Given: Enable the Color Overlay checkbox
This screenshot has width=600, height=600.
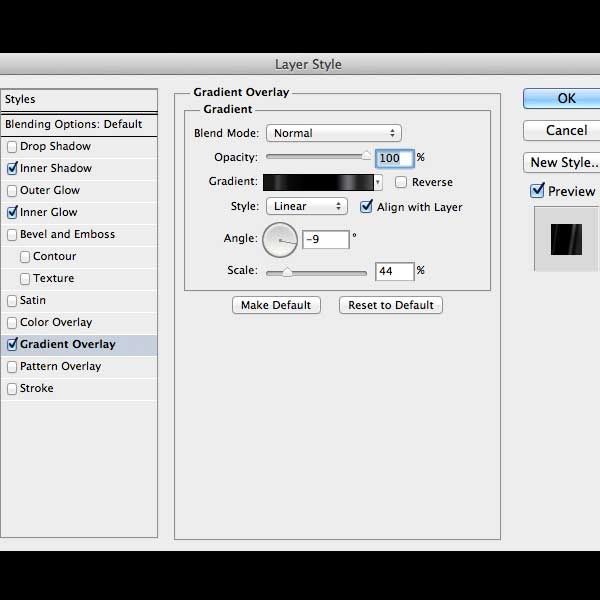Looking at the screenshot, I should [x=12, y=323].
